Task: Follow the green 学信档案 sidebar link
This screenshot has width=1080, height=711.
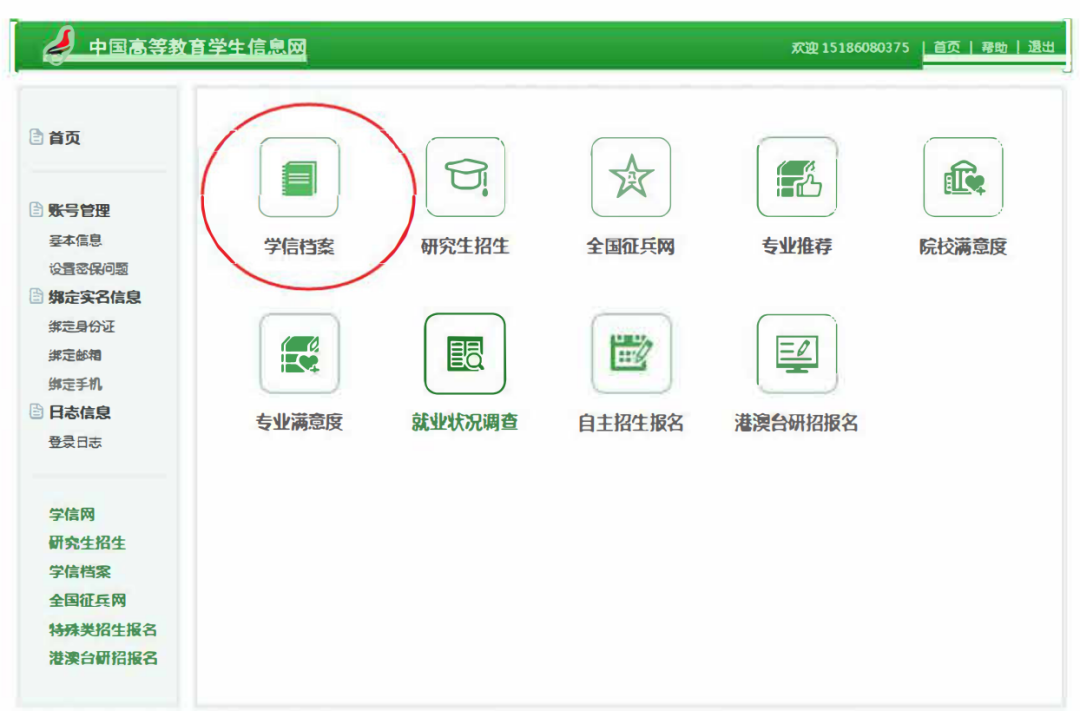Action: coord(79,571)
